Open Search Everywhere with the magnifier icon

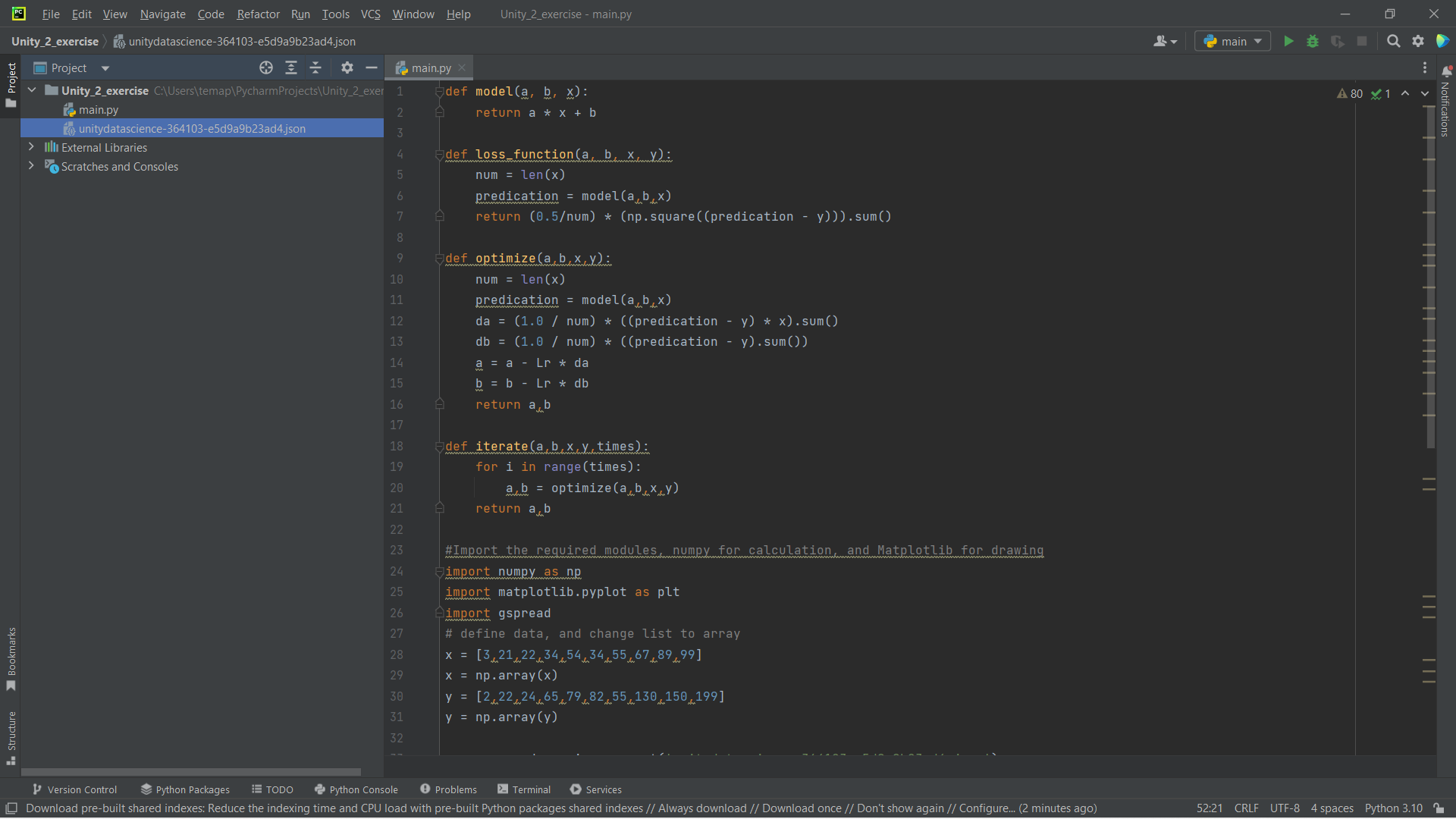(1394, 41)
